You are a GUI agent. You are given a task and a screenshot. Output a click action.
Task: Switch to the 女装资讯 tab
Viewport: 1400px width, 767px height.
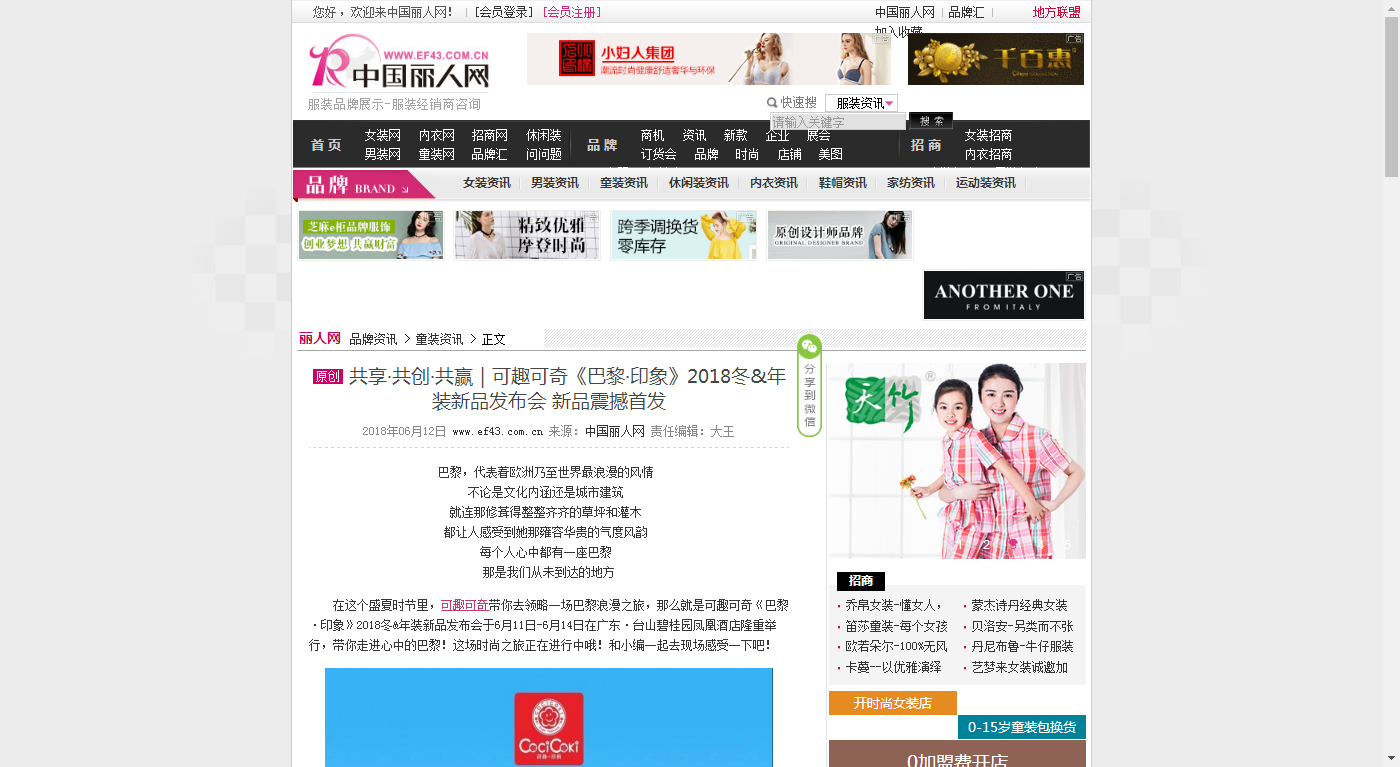[x=487, y=183]
